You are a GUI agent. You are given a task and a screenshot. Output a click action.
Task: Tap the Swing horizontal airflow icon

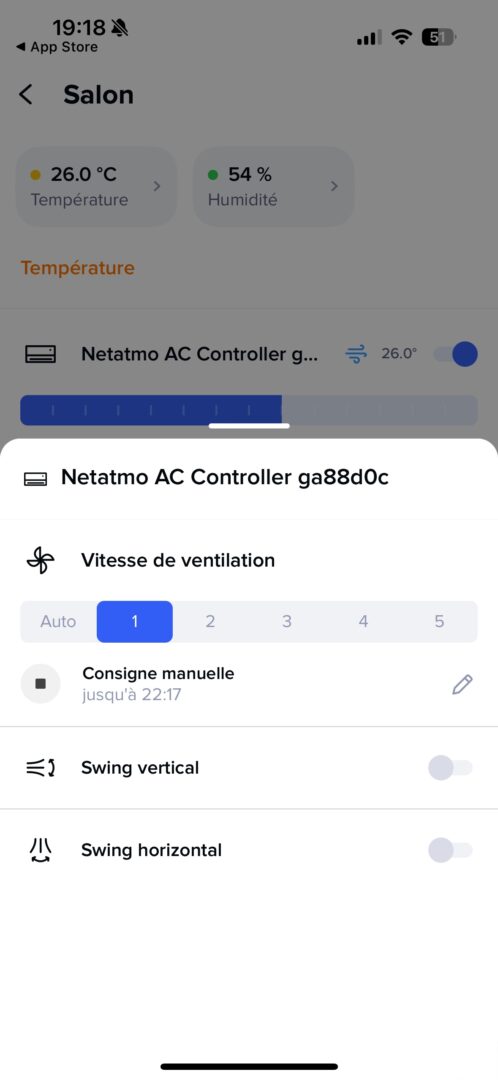click(40, 850)
